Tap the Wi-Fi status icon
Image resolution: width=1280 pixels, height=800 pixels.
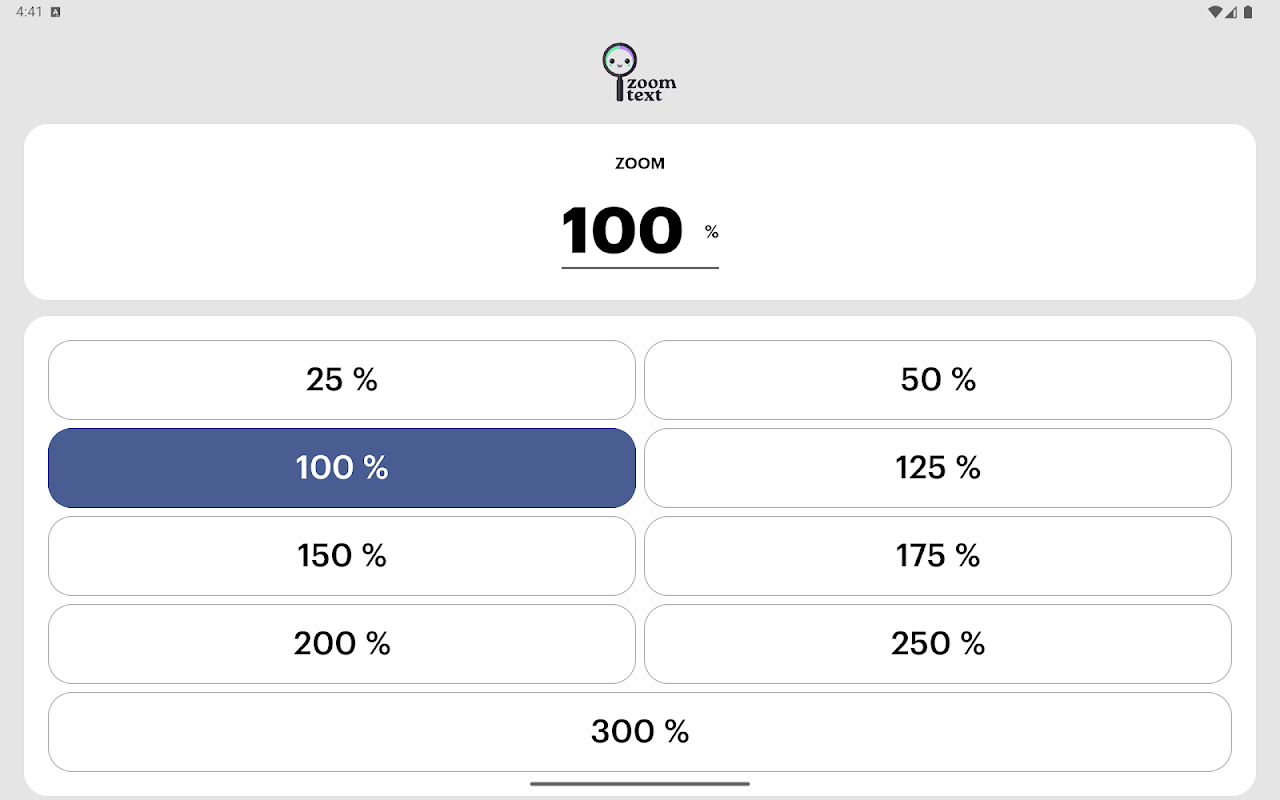[1214, 12]
